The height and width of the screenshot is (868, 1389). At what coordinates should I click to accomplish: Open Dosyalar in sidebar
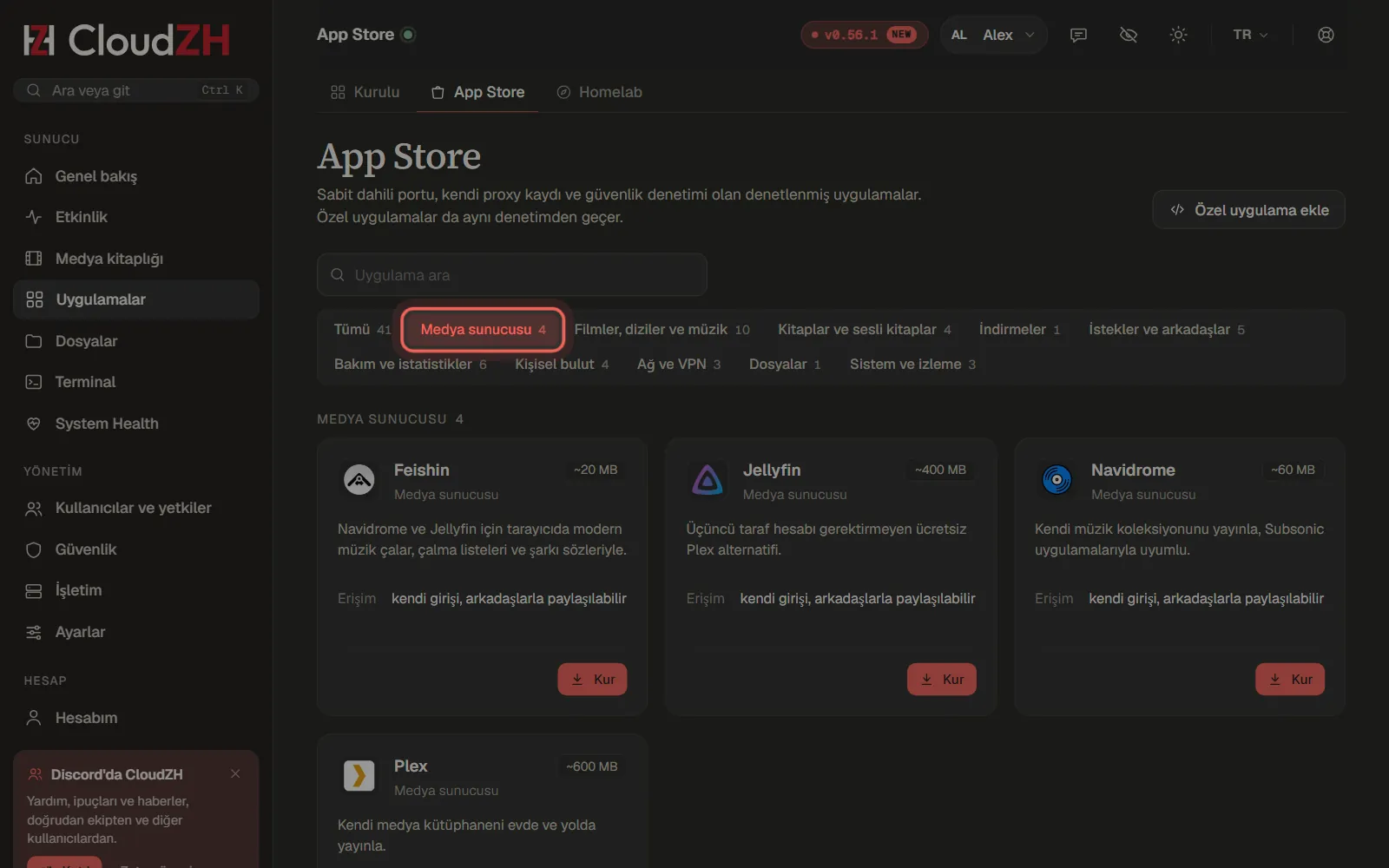[135, 341]
